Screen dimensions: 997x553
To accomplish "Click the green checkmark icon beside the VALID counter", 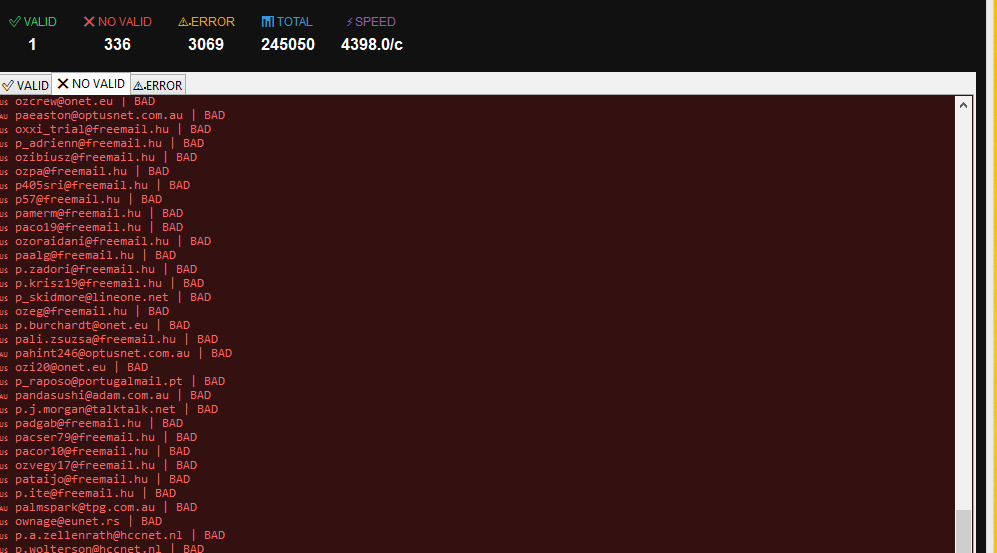I will (15, 22).
